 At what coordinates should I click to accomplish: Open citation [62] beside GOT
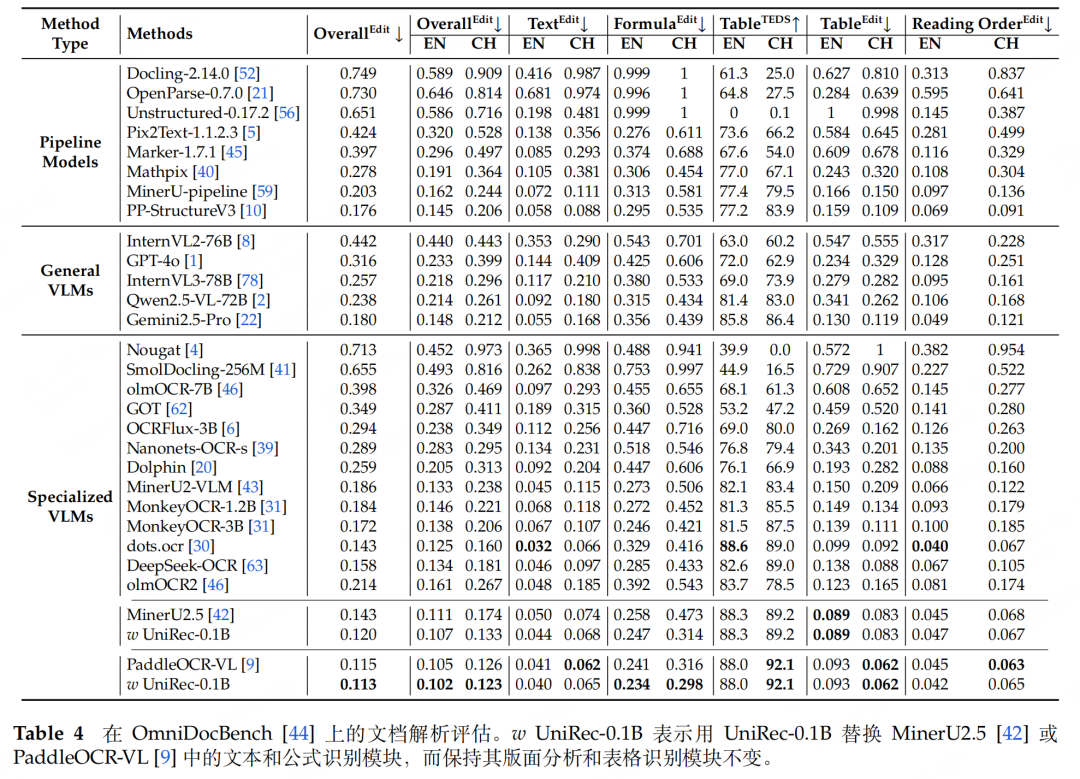click(179, 409)
